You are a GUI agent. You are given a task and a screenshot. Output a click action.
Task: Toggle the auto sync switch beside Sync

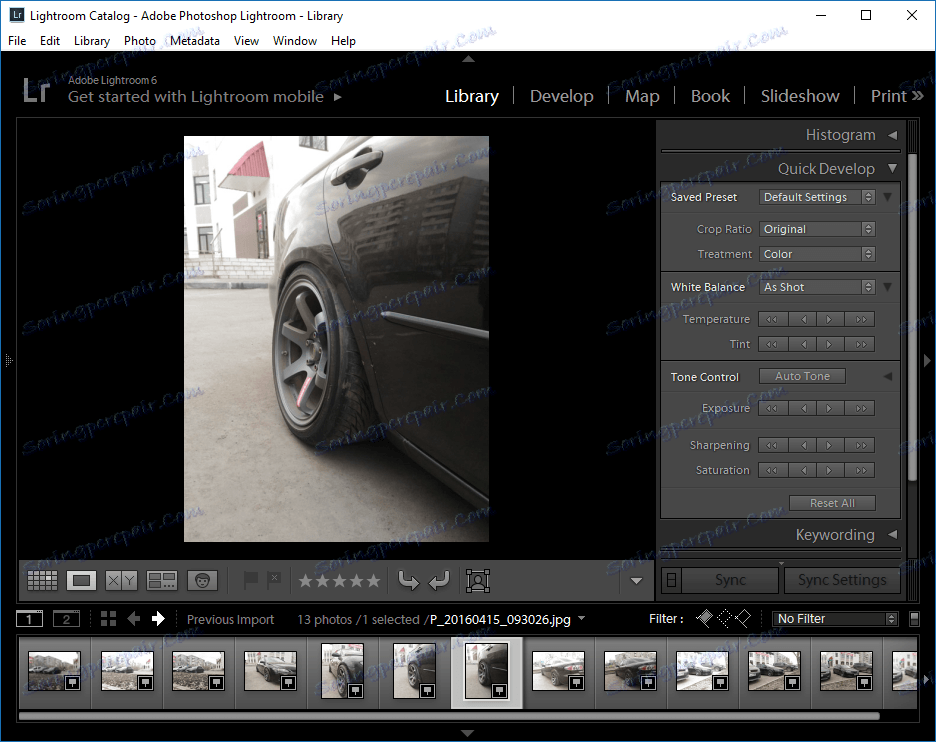pyautogui.click(x=672, y=580)
